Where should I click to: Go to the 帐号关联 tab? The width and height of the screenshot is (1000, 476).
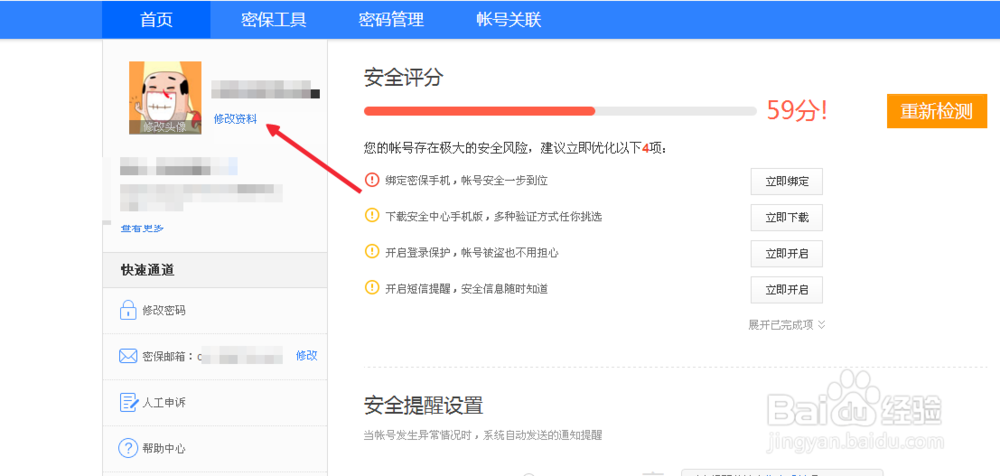coord(509,20)
